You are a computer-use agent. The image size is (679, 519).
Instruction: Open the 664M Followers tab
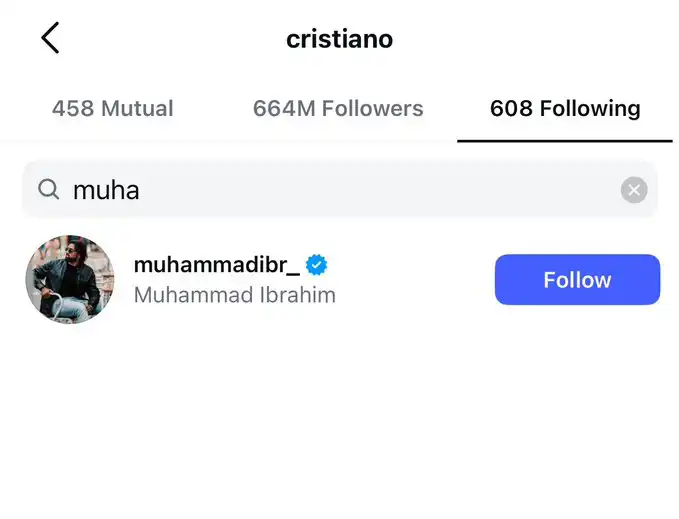[x=338, y=109]
